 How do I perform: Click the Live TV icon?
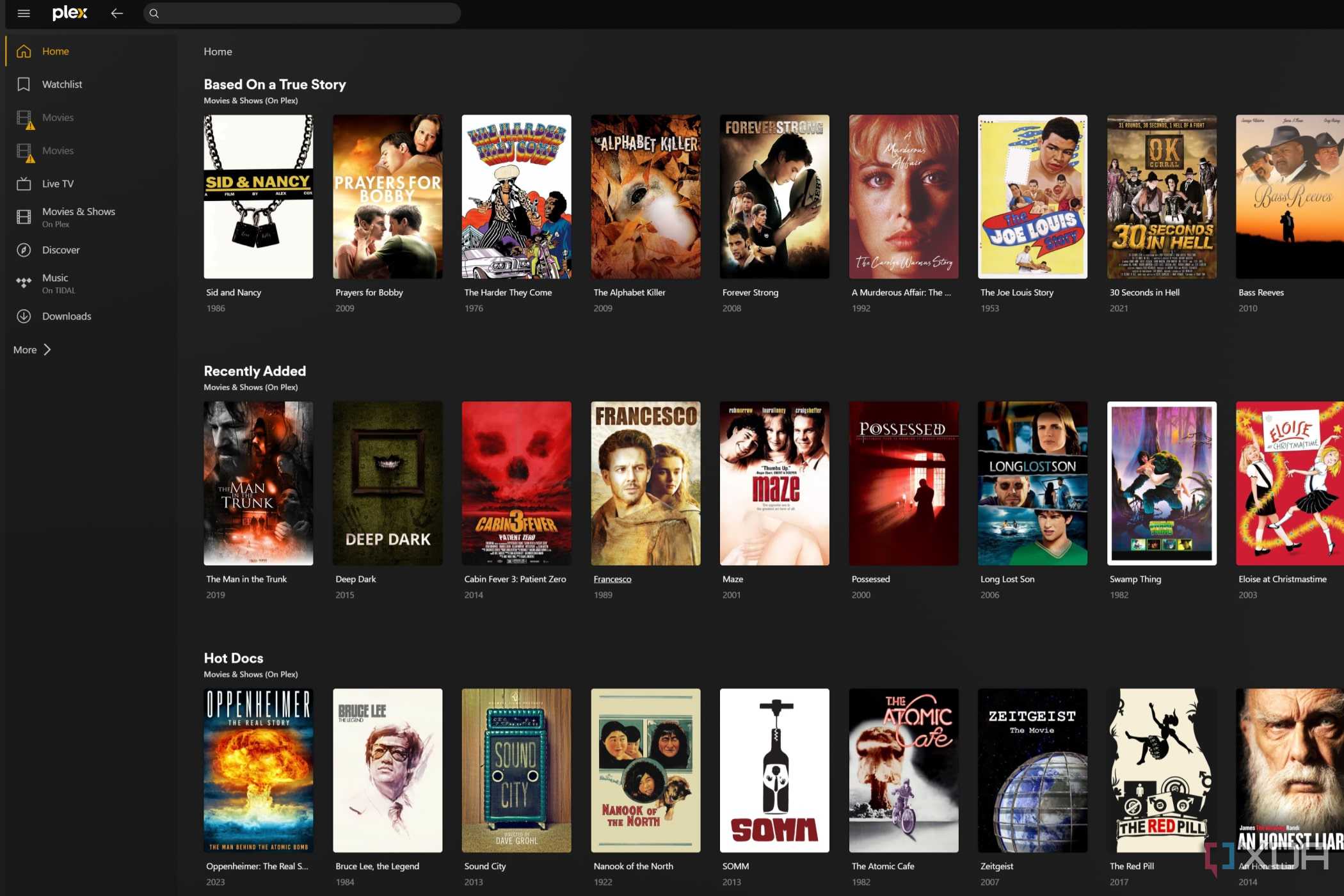pyautogui.click(x=24, y=184)
